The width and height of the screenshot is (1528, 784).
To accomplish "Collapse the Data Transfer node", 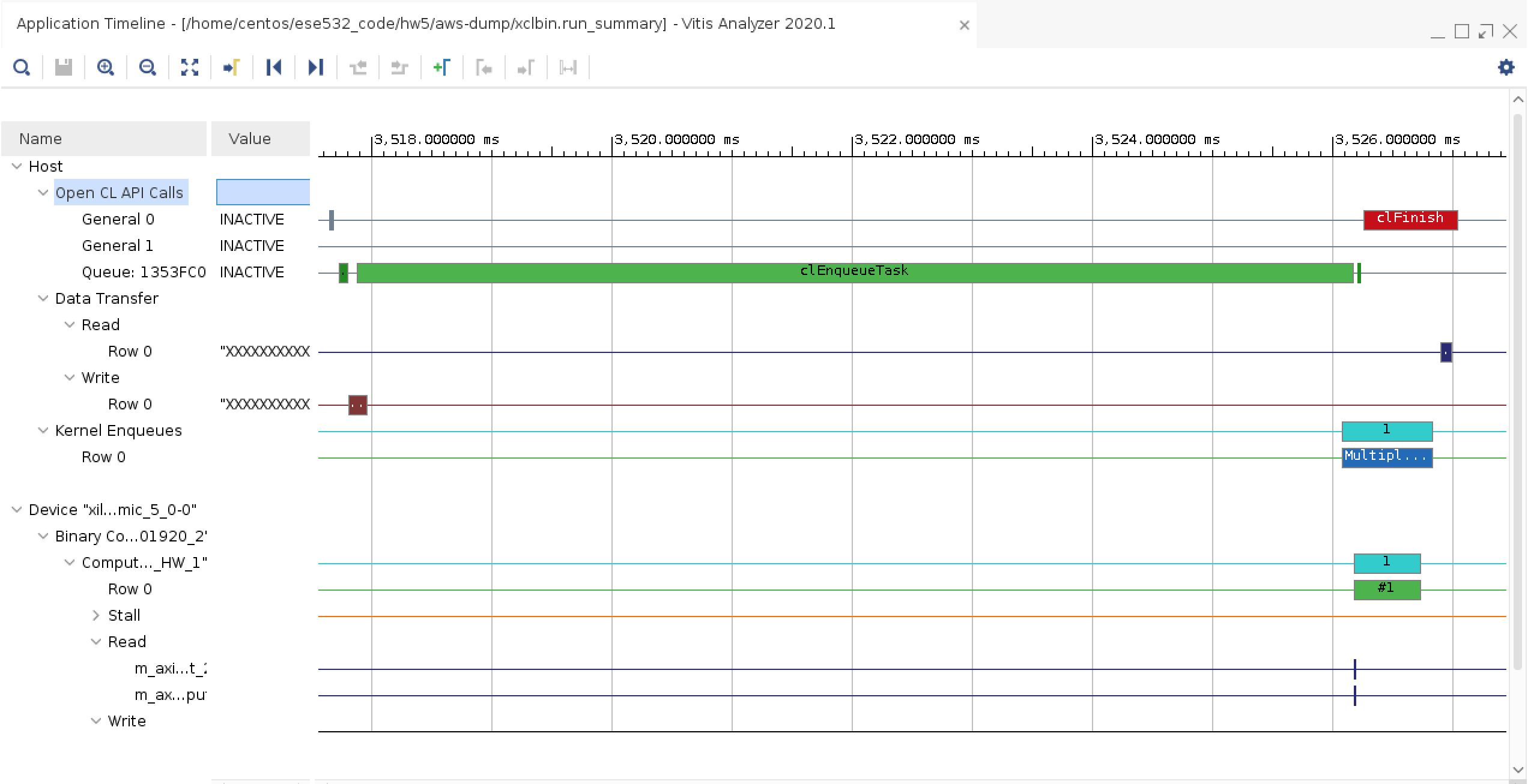I will coord(43,298).
